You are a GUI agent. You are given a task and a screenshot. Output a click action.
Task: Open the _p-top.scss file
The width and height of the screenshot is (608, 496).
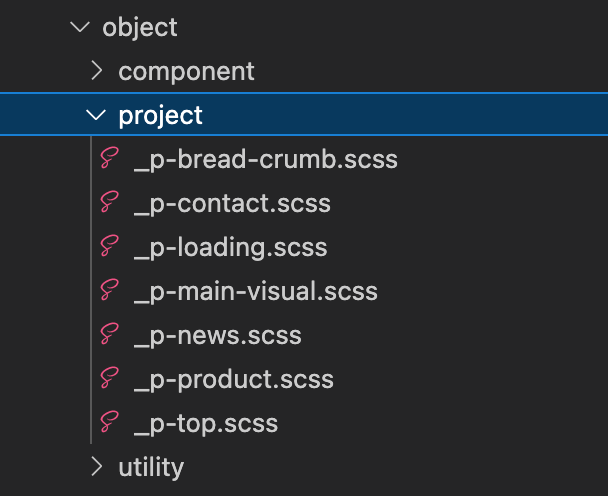[x=205, y=423]
